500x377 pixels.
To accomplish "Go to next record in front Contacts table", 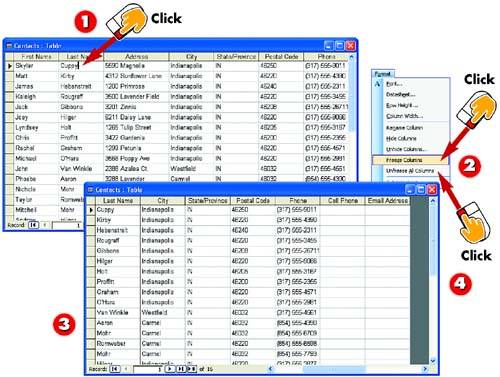I will coord(170,369).
